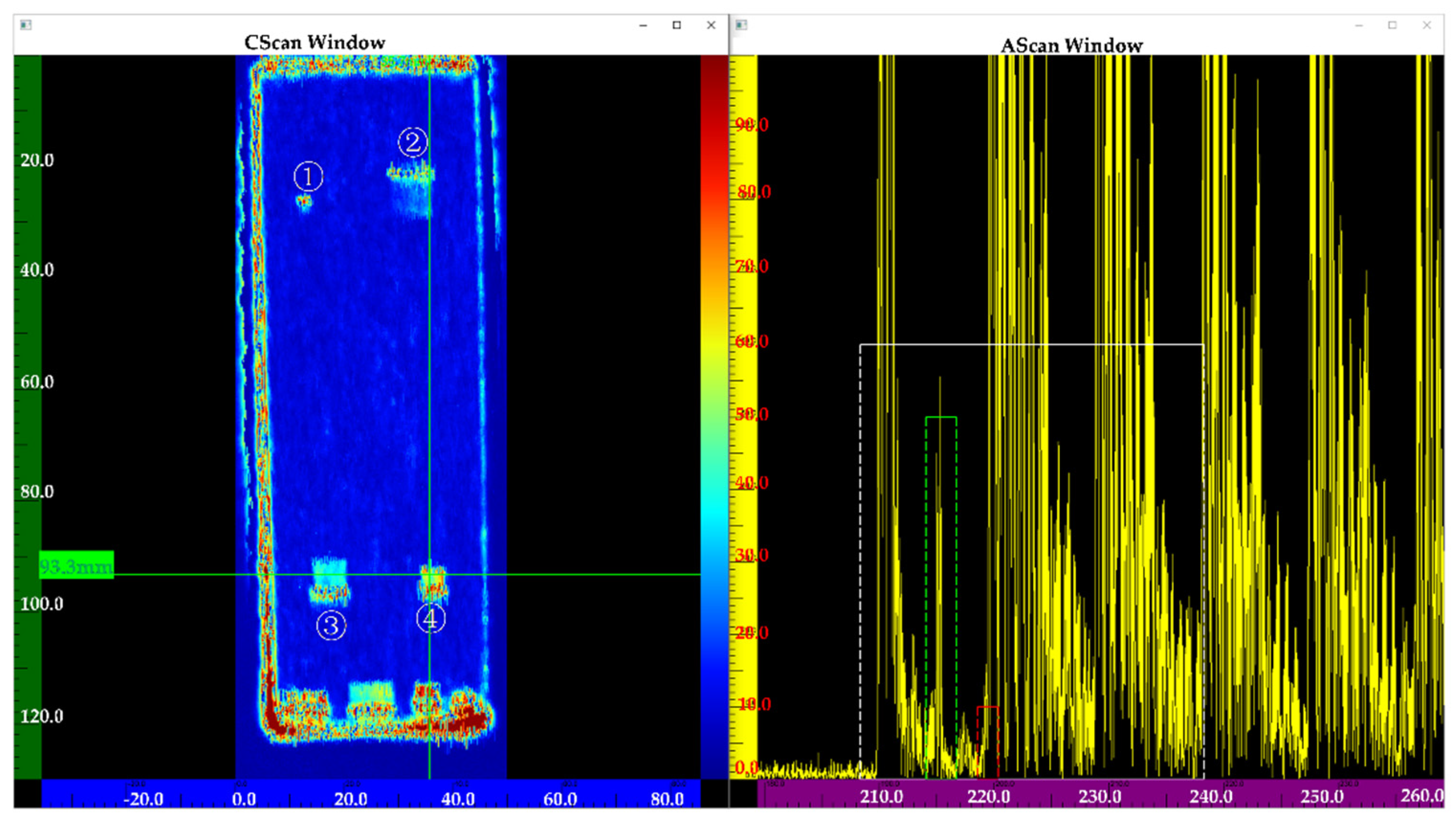
Task: Click the AScan Window title text
Action: coord(1071,45)
